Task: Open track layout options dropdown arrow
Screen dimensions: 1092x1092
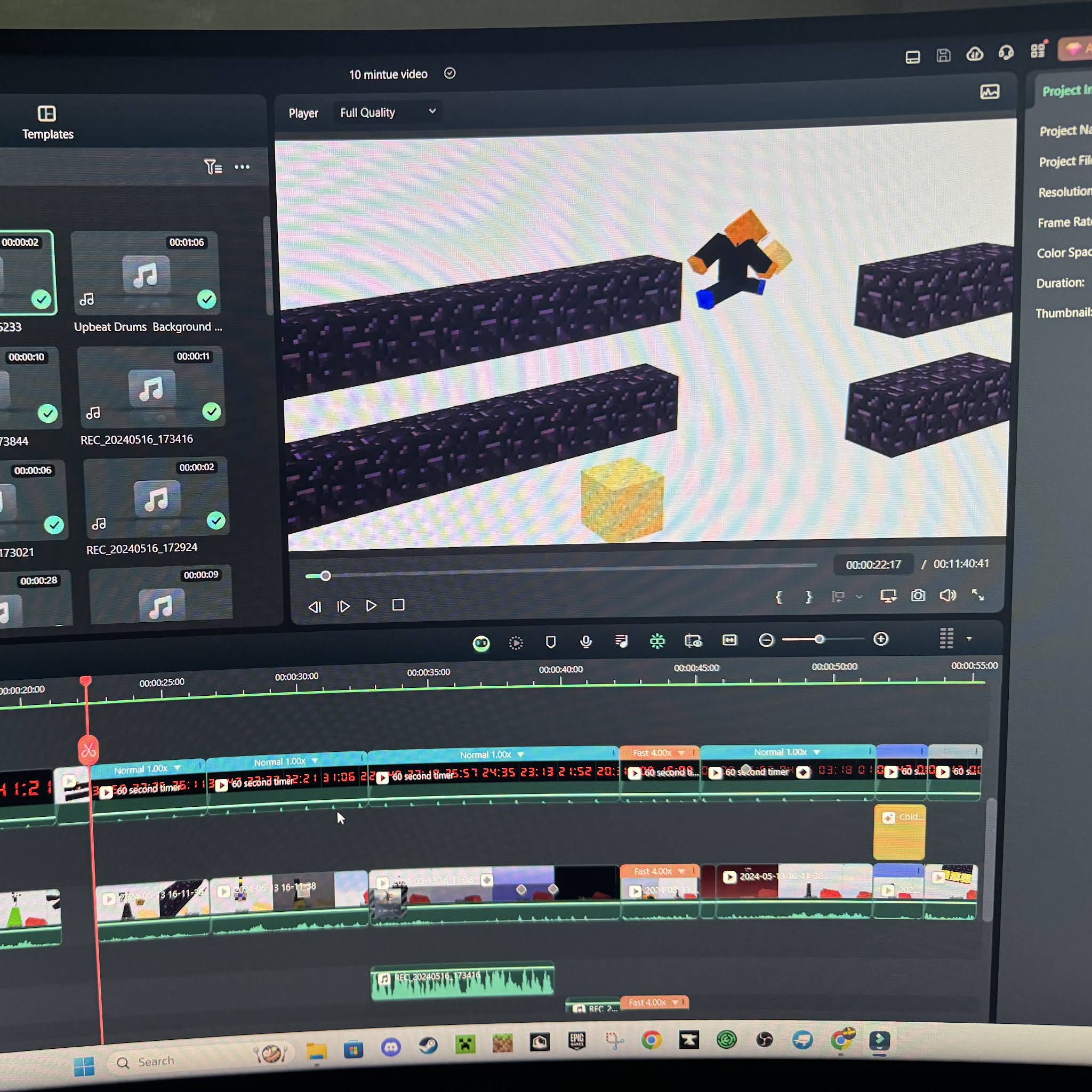Action: click(969, 639)
